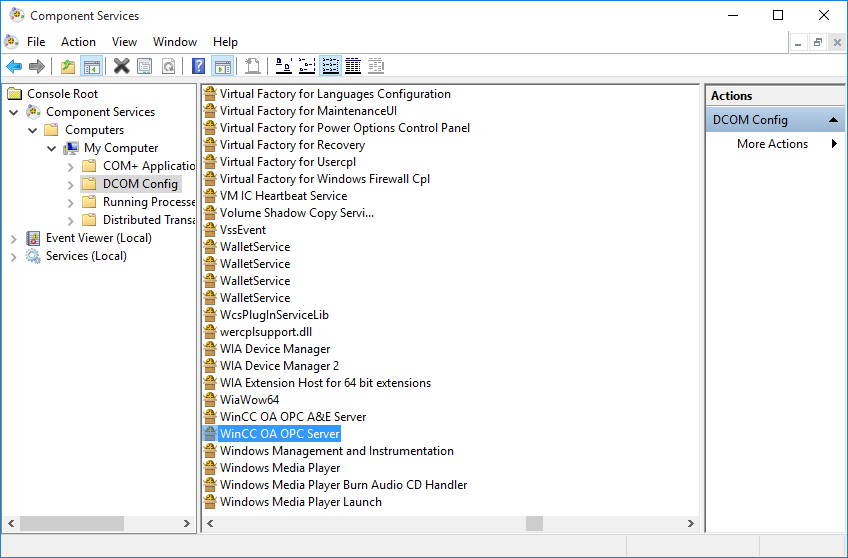Screen dimensions: 848x558
Task: Expand the Event Viewer (Local) node
Action: tap(14, 238)
